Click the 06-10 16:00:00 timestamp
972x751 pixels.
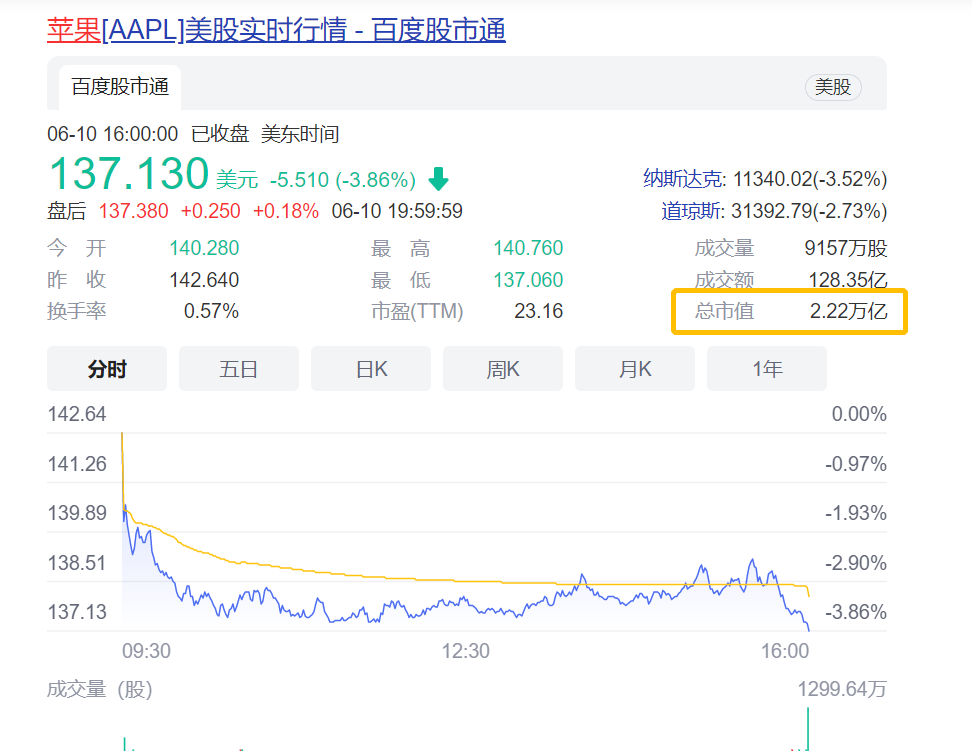(x=113, y=134)
